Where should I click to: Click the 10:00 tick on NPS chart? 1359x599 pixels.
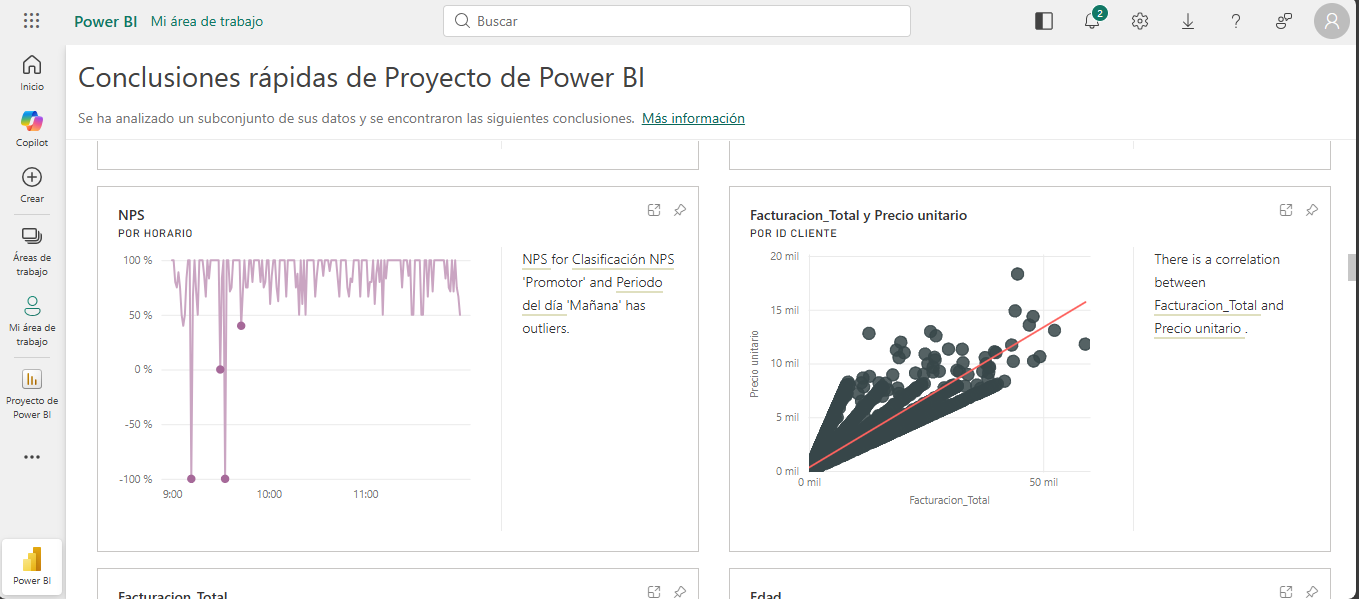pyautogui.click(x=269, y=494)
